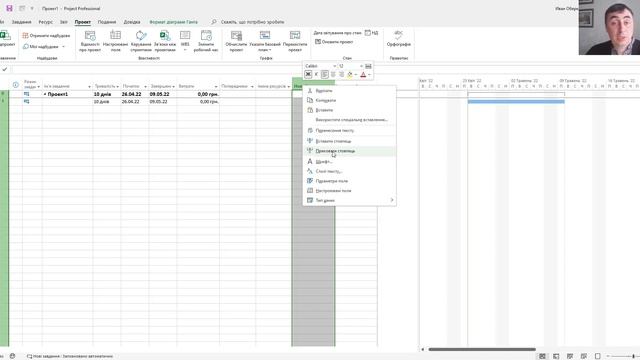Open the Report (Звіт) ribbon tab
640x360 pixels.
(64, 22)
